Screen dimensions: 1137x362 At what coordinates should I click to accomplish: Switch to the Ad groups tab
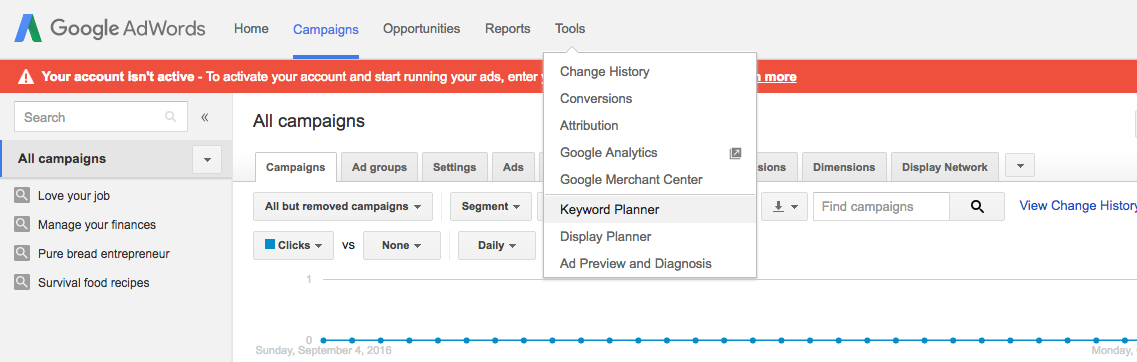pos(379,167)
